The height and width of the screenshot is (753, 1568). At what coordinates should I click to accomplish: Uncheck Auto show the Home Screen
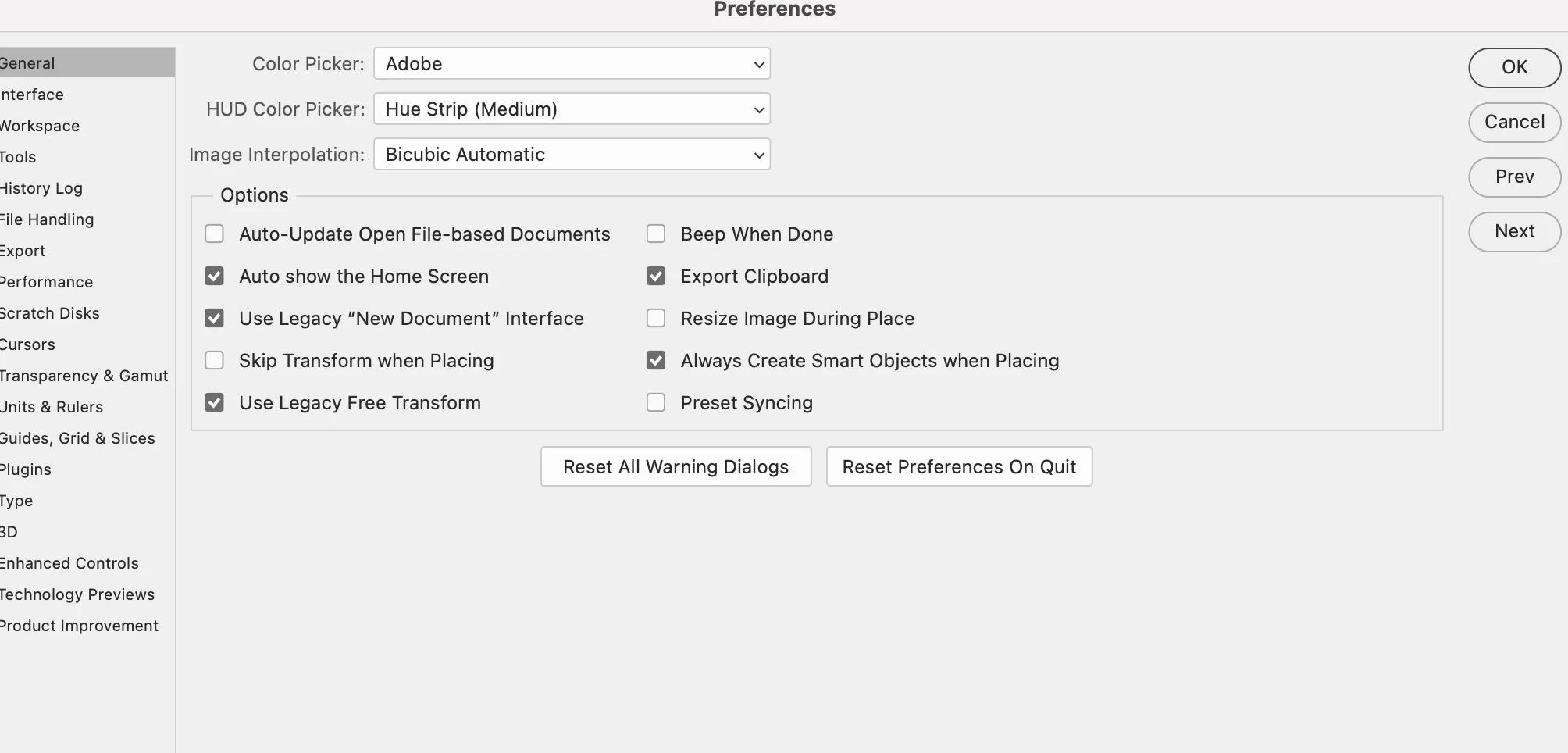214,277
